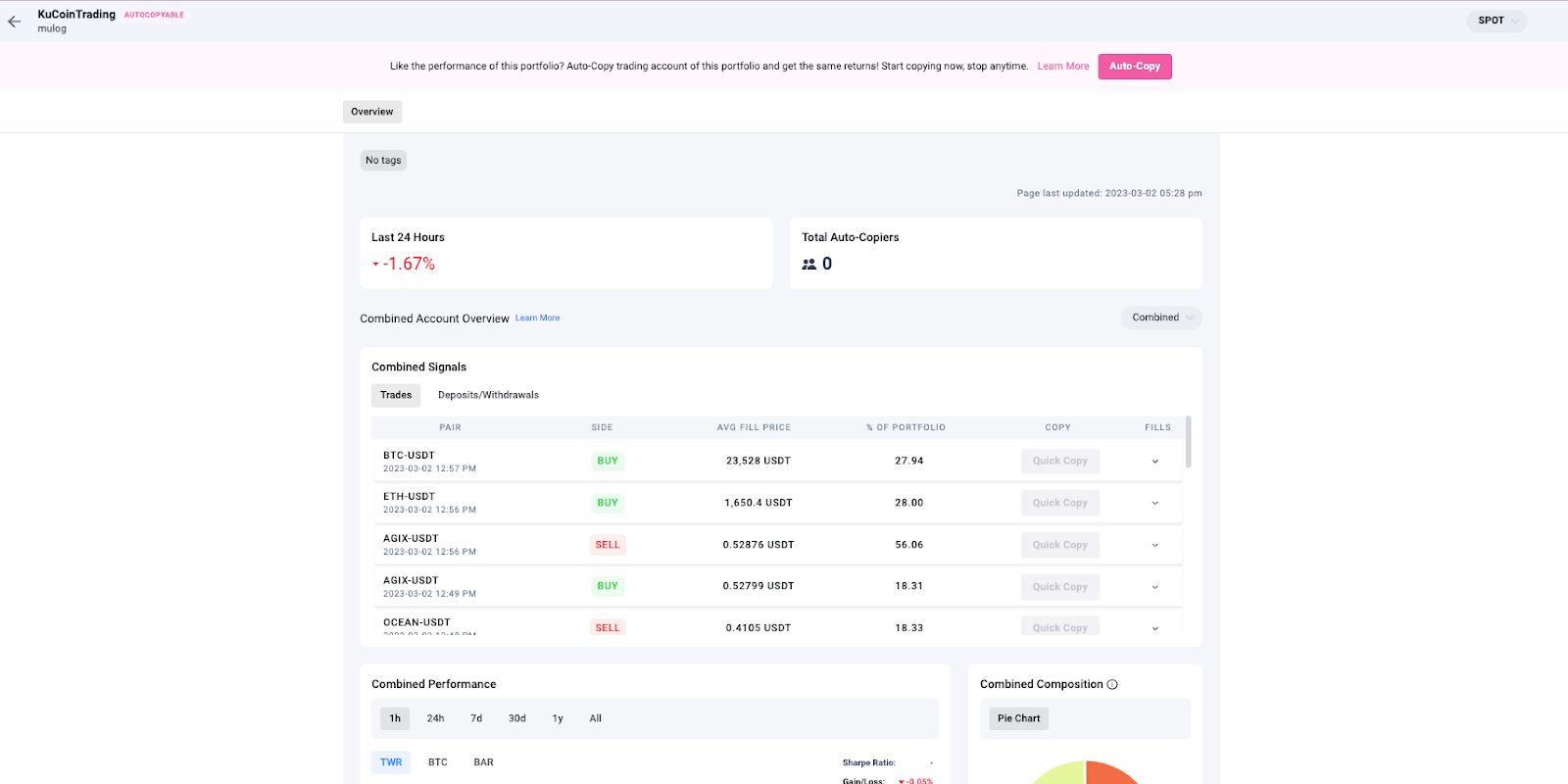Click the orange pie chart slice
Image resolution: width=1568 pixels, height=784 pixels.
[x=1109, y=774]
